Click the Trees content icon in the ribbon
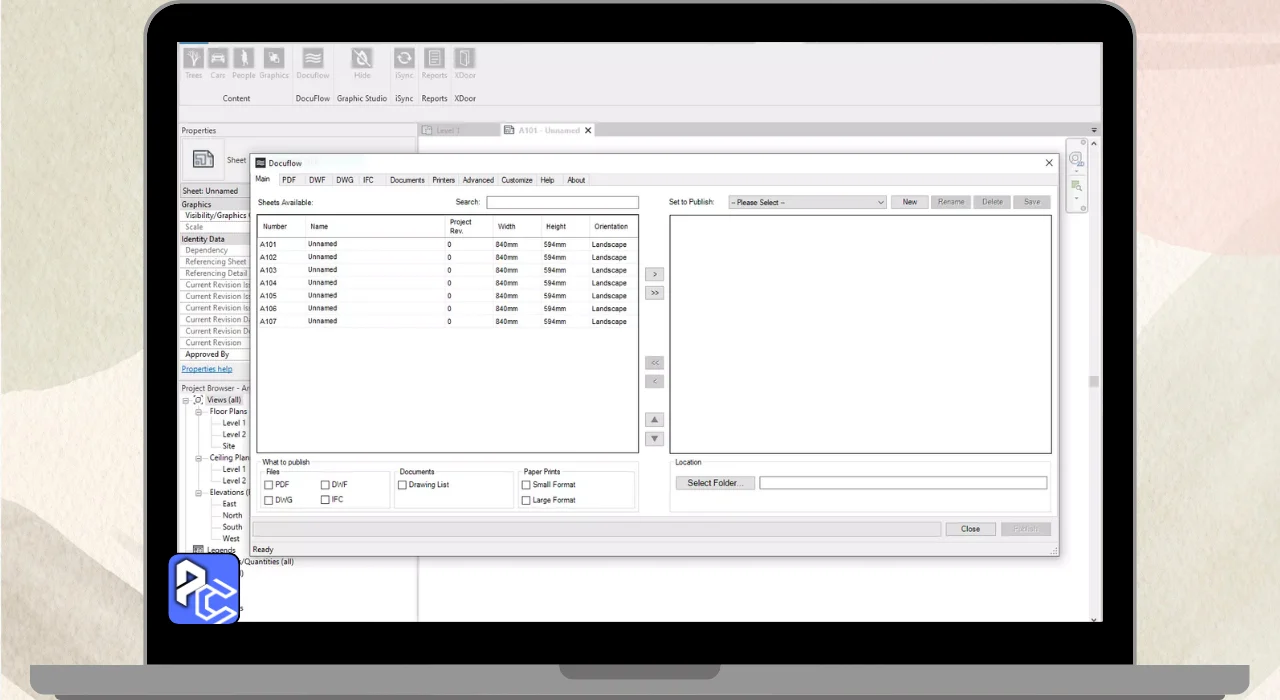 click(x=194, y=59)
